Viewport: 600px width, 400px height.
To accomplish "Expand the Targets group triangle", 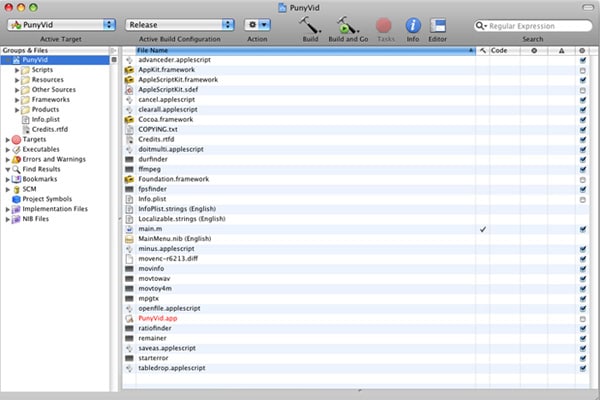I will coord(7,140).
